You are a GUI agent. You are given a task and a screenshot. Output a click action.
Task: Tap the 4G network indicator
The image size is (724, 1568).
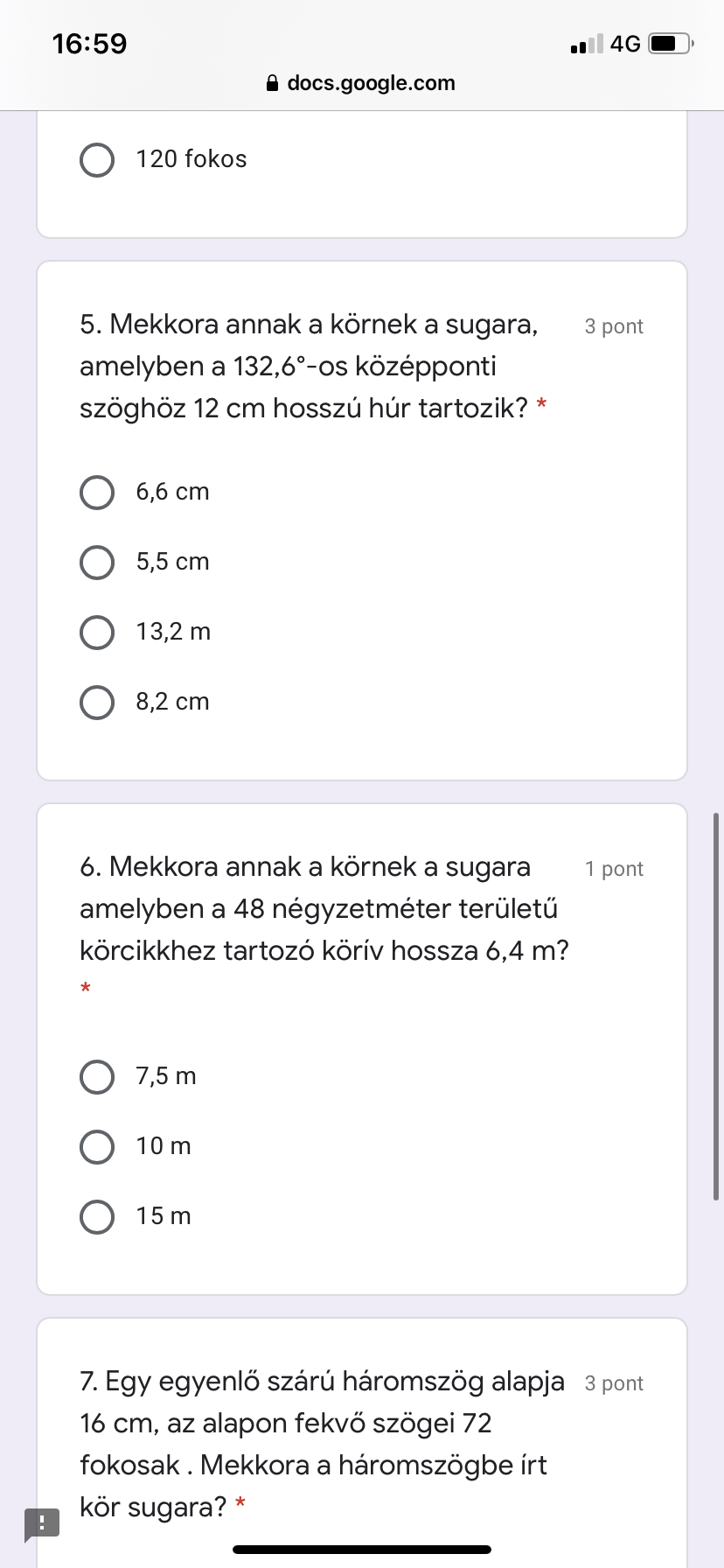click(x=625, y=44)
